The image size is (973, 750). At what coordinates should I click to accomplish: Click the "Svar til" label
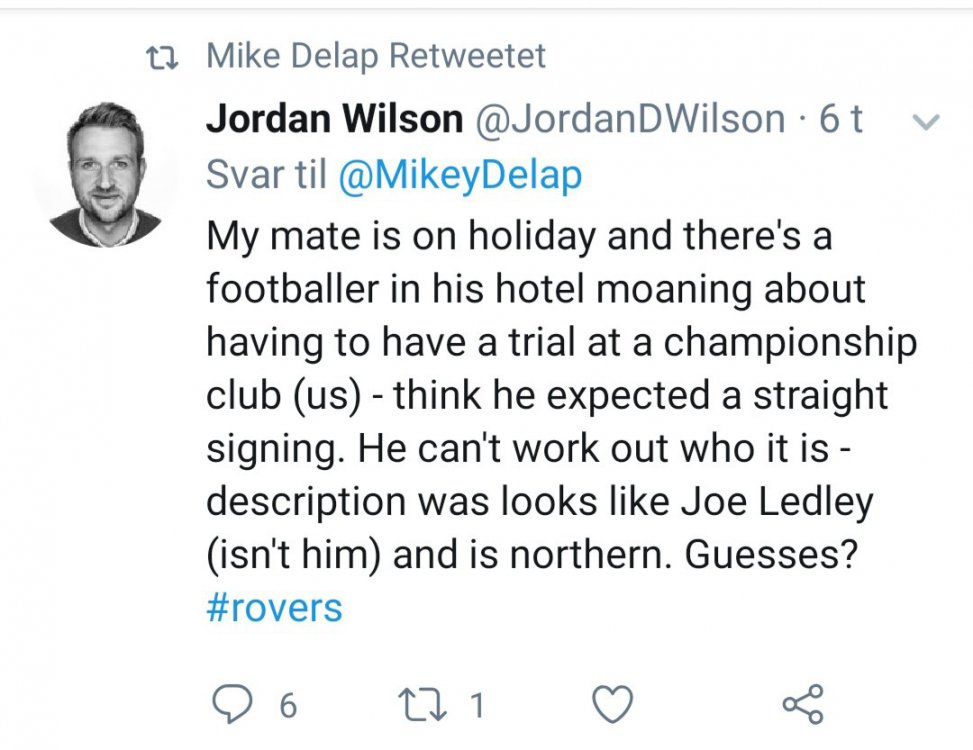[x=266, y=176]
